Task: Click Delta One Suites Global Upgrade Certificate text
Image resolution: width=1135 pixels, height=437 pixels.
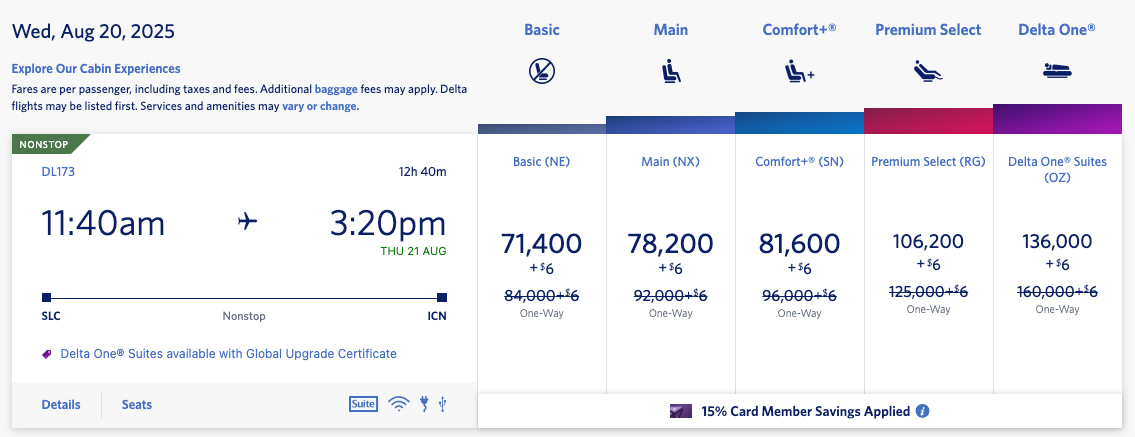Action: point(228,354)
